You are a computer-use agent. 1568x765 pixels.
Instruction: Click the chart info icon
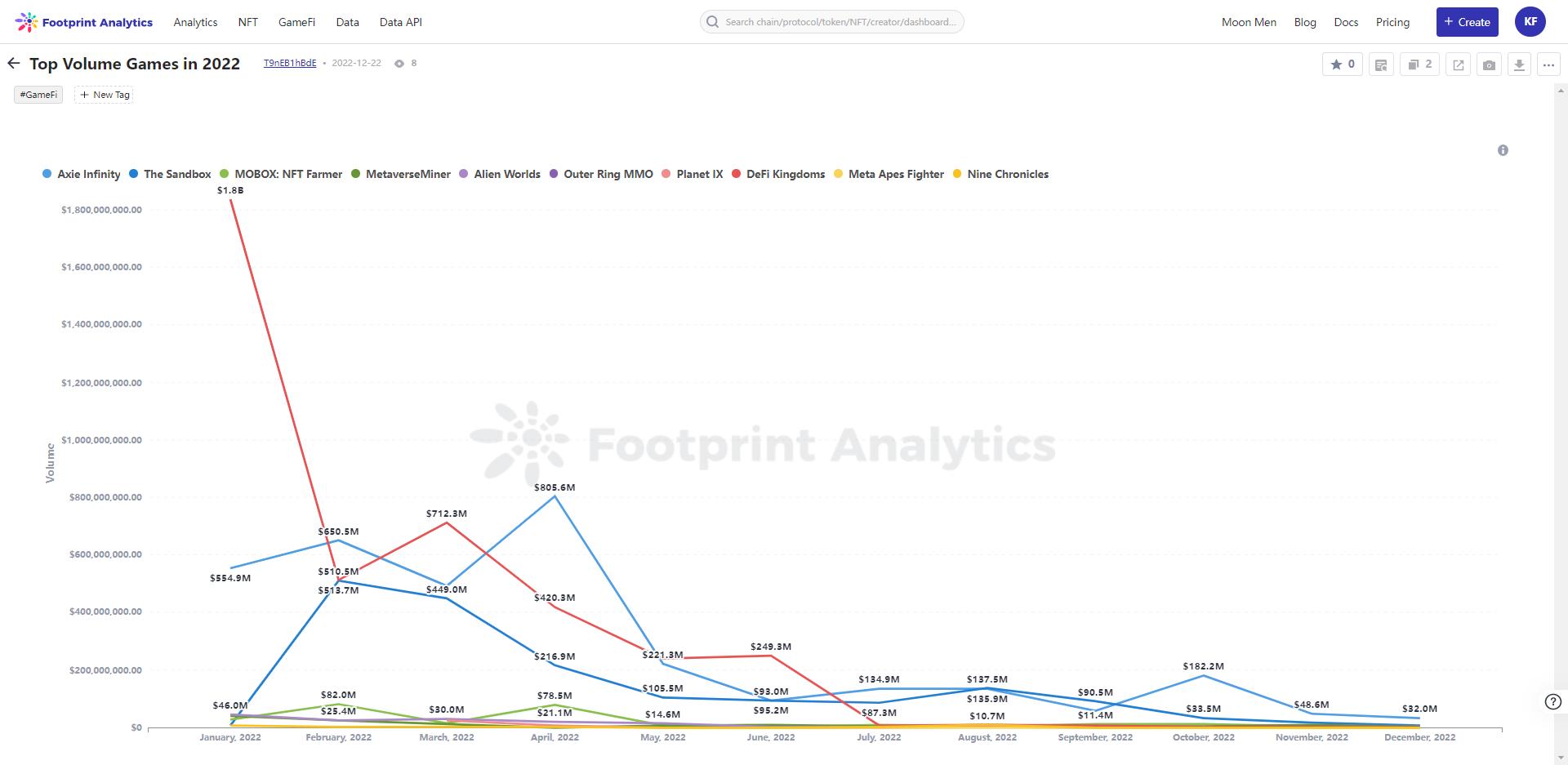[x=1503, y=150]
